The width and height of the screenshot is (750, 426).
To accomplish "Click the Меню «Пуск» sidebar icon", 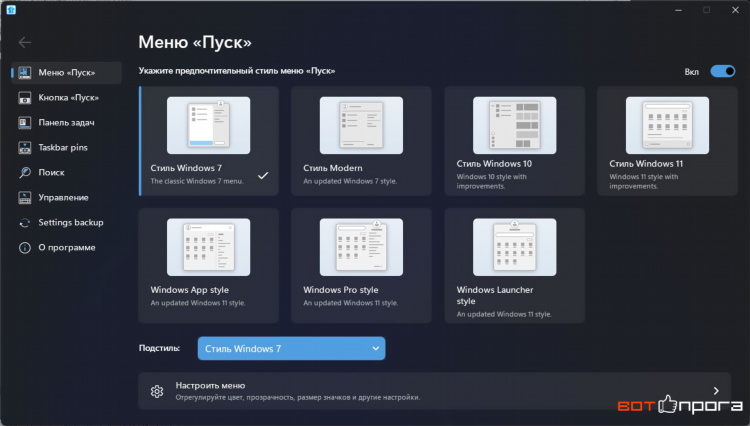I will point(25,73).
